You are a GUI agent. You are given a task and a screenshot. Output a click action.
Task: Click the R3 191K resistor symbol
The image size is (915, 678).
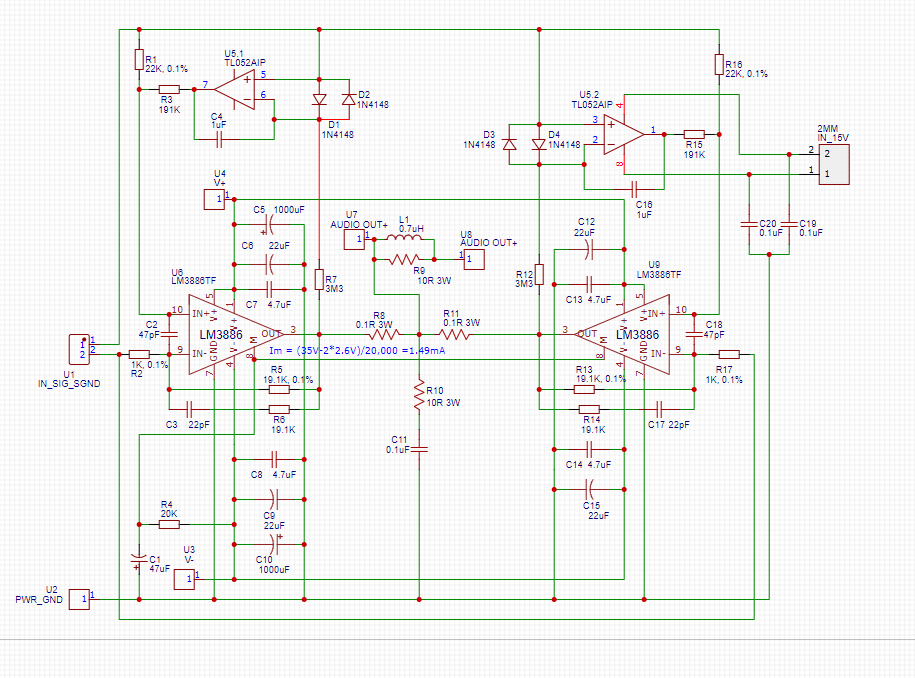(169, 89)
